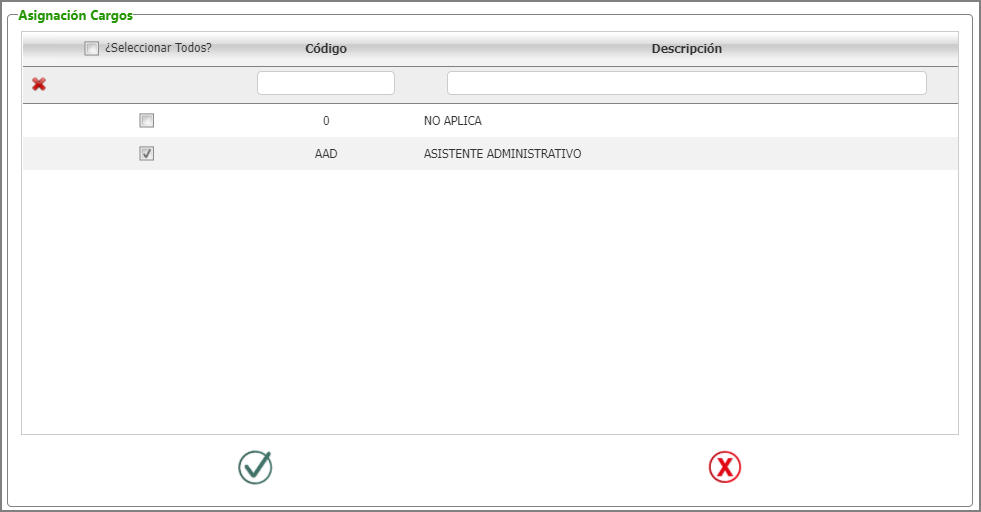Select the ASISTENTE ADMINISTRATIVO description cell
Screen dimensions: 981x512
point(502,154)
